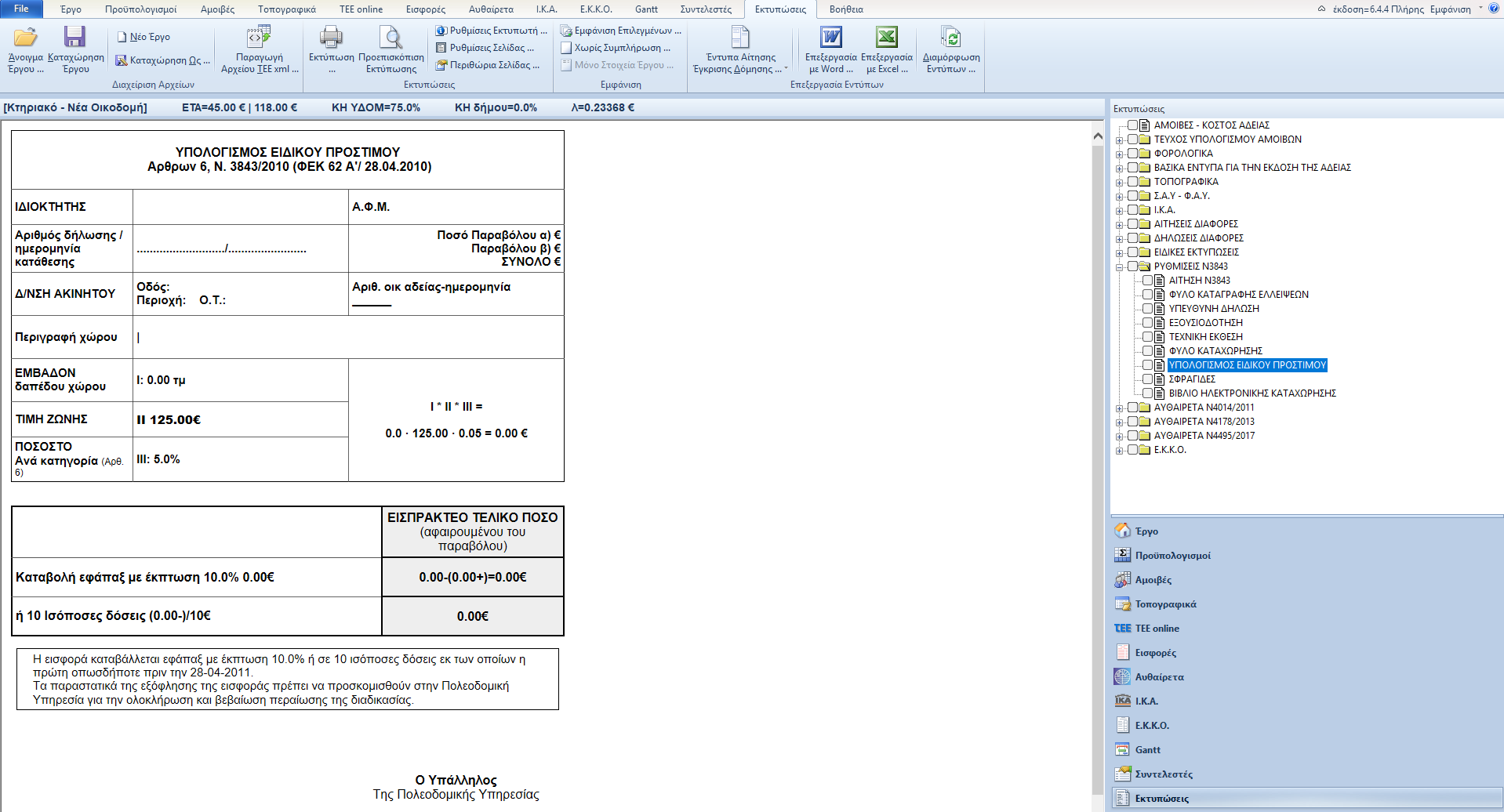
Task: Click the Print printer icon
Action: point(331,37)
